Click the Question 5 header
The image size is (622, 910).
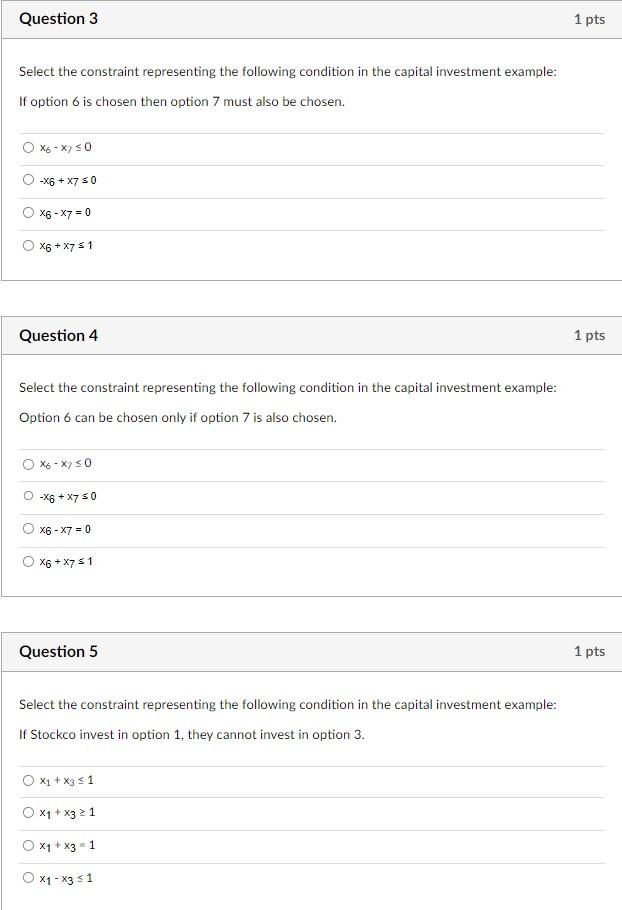coord(55,651)
